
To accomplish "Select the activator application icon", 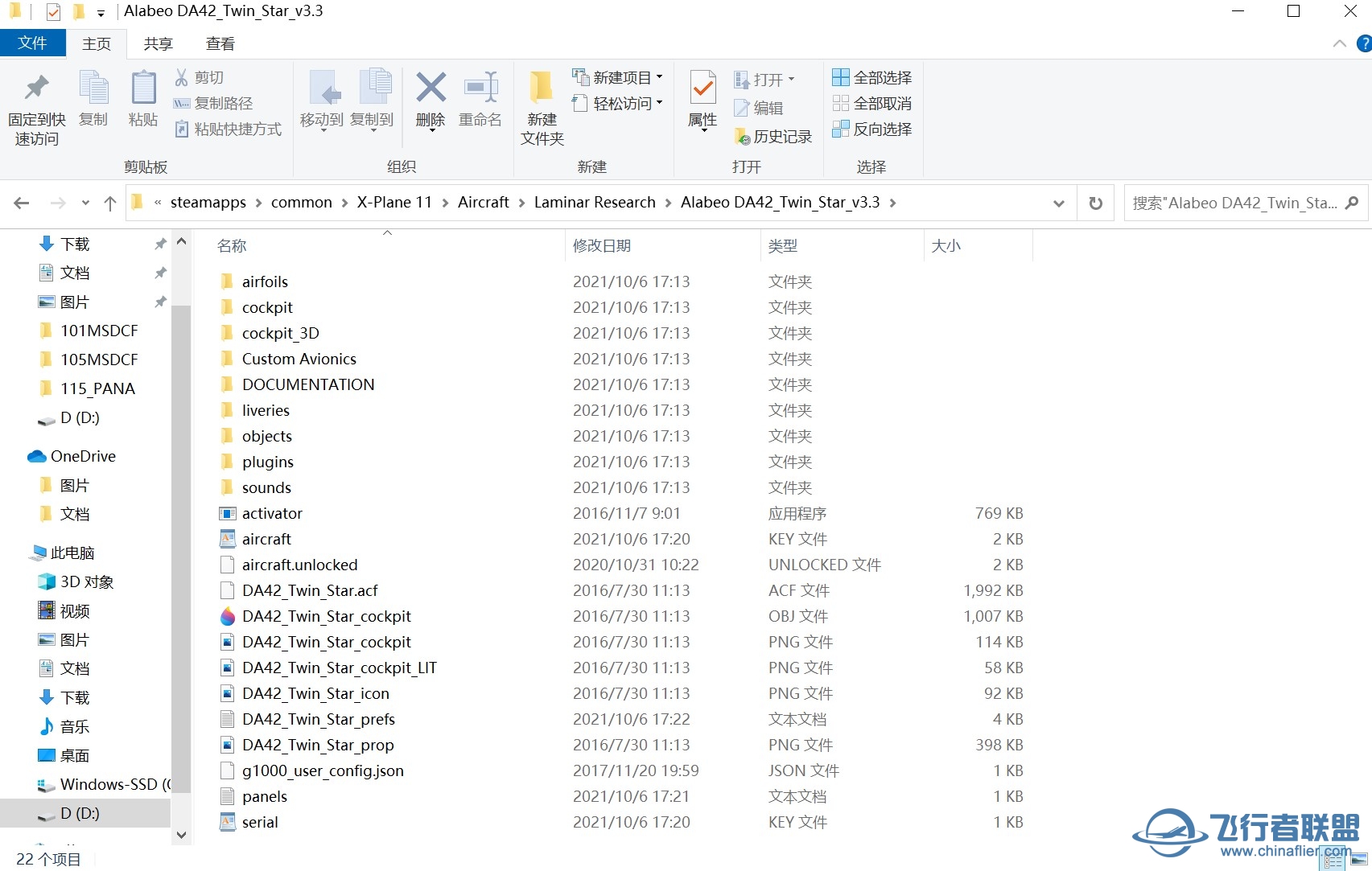I will (x=228, y=513).
